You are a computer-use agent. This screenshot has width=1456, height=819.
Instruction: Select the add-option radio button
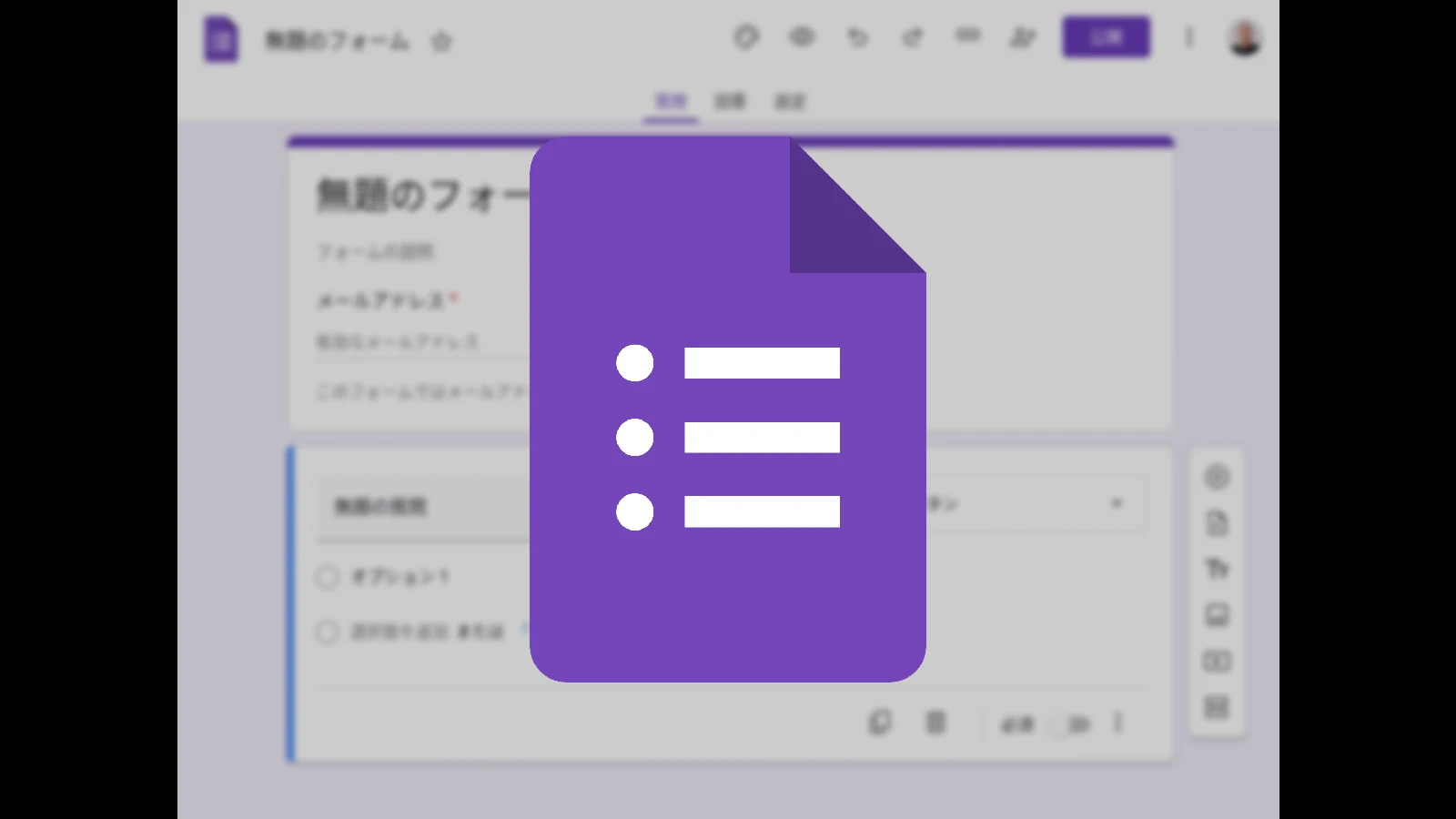pyautogui.click(x=328, y=632)
